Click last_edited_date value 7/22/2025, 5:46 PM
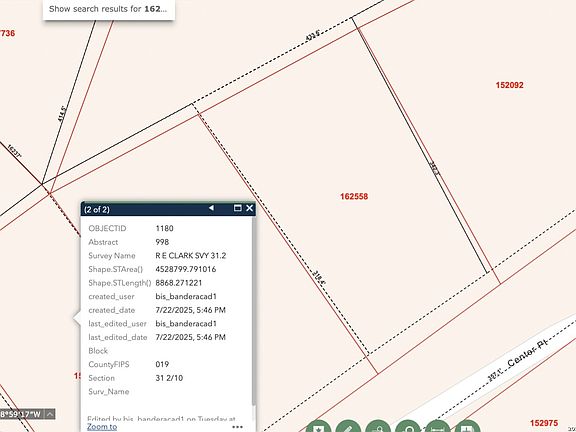Screen dimensions: 576x432 point(190,337)
